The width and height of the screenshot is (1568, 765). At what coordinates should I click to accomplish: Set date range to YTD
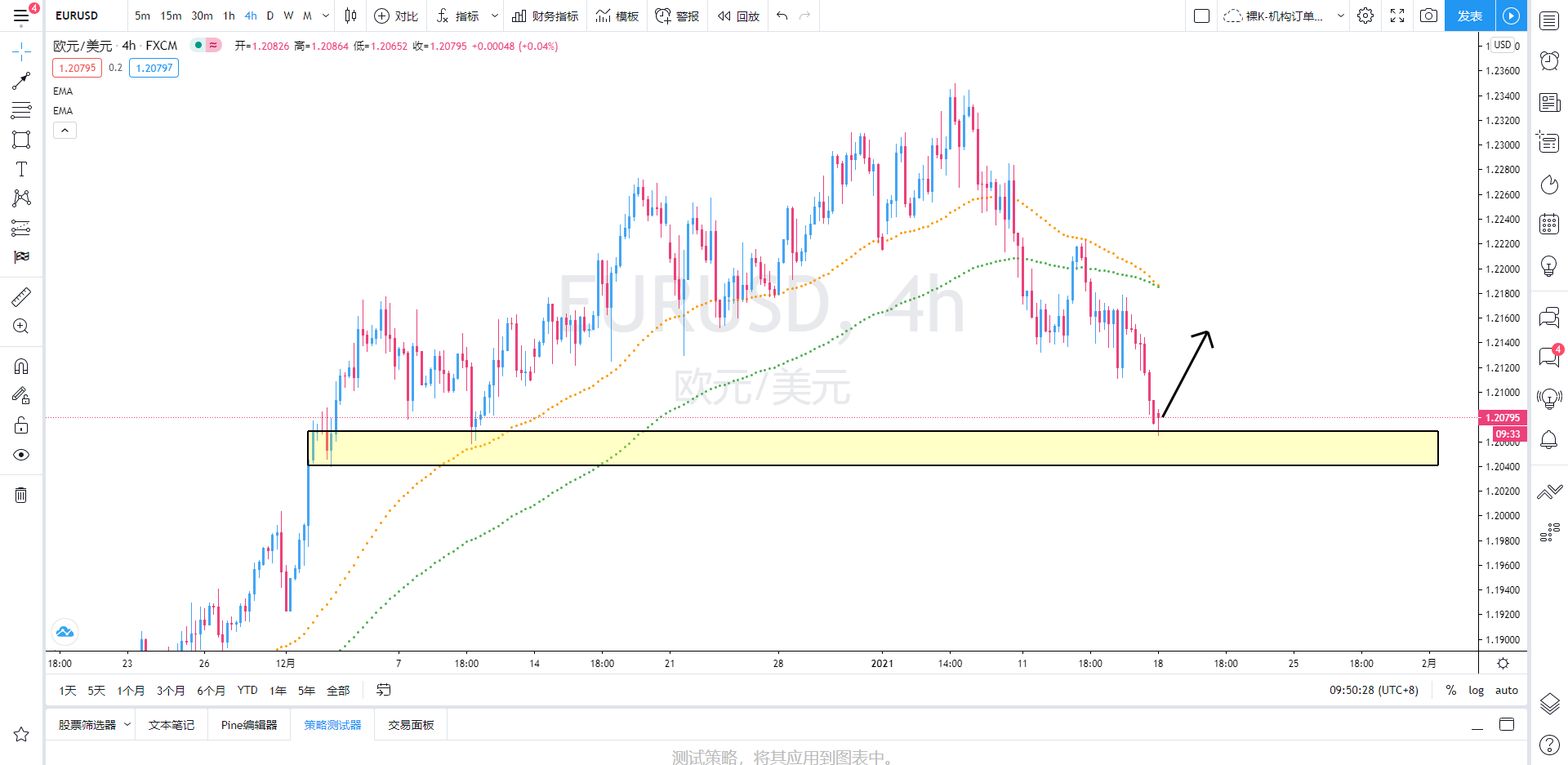[247, 691]
